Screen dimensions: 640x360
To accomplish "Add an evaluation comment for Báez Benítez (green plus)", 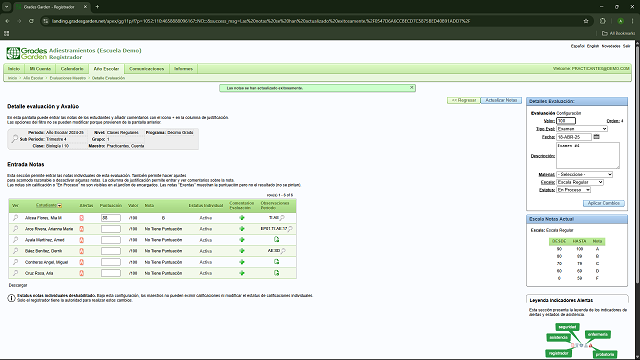I will click(x=242, y=251).
